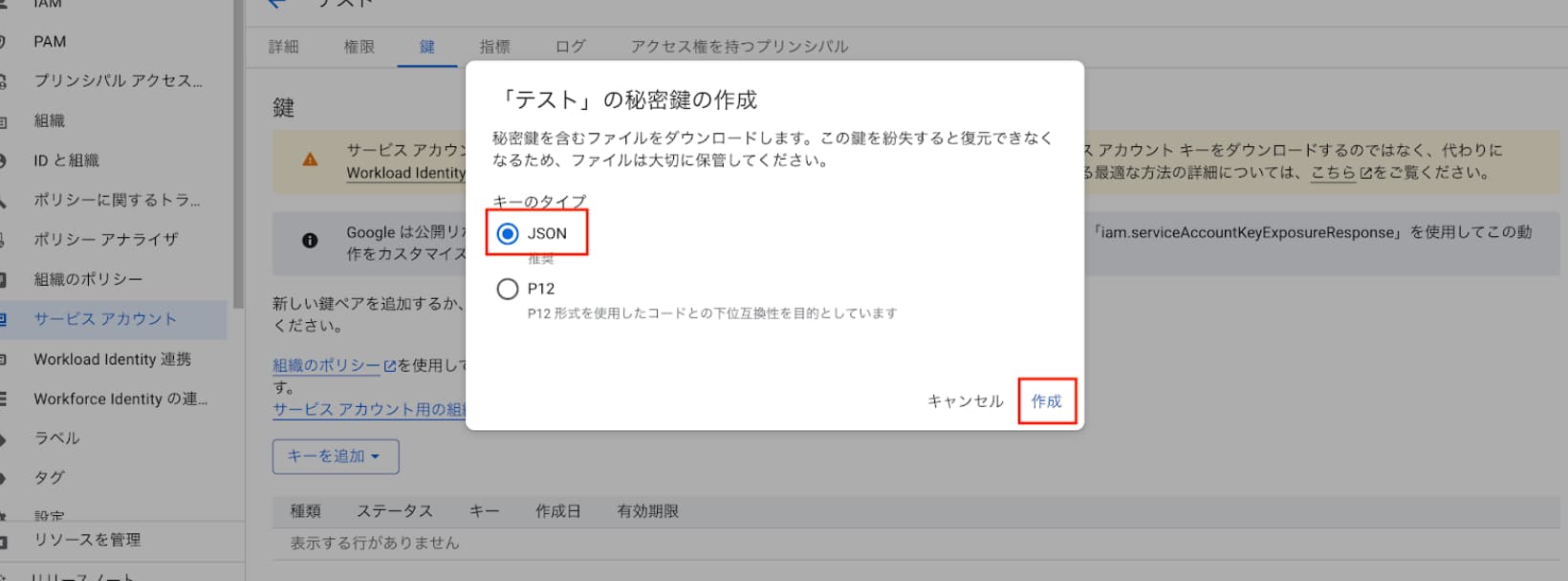Image resolution: width=1568 pixels, height=581 pixels.
Task: Open アクセス権を持つプリンシパル tab
Action: click(x=739, y=46)
